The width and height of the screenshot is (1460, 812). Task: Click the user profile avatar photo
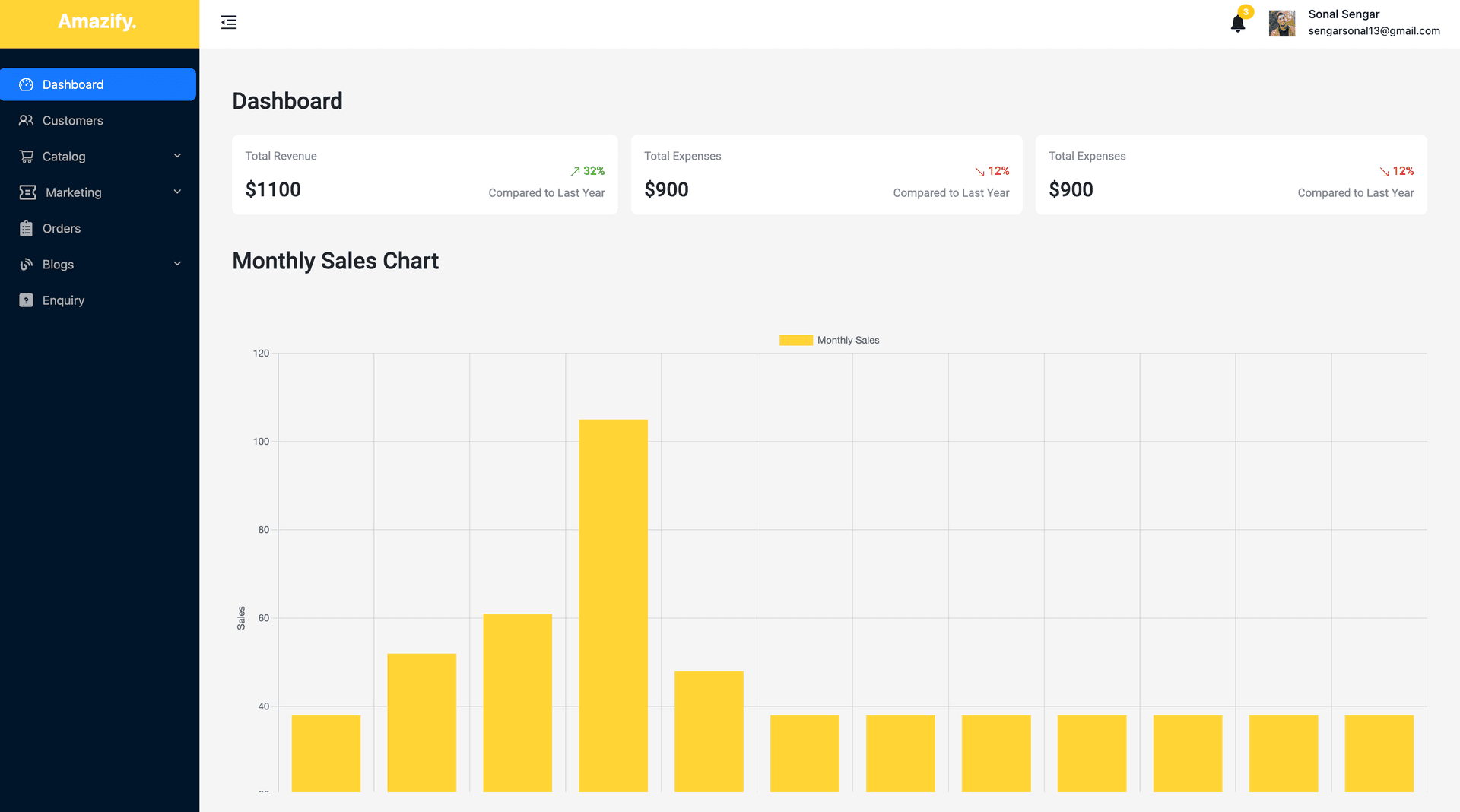pos(1281,24)
